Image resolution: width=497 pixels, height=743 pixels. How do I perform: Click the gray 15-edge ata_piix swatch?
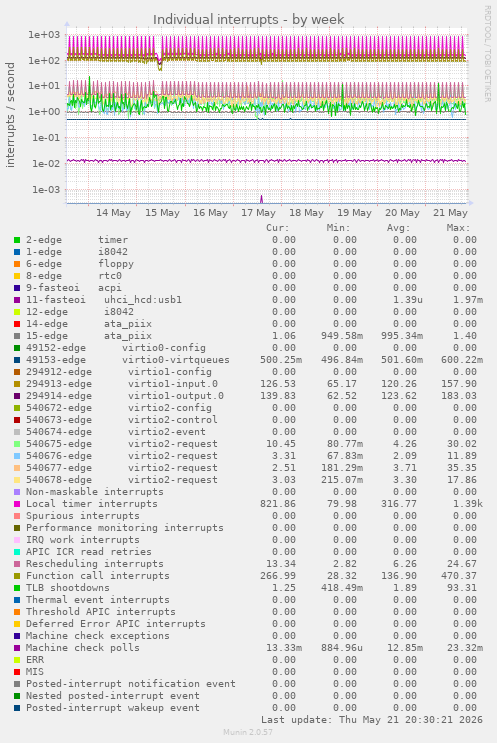click(x=17, y=336)
